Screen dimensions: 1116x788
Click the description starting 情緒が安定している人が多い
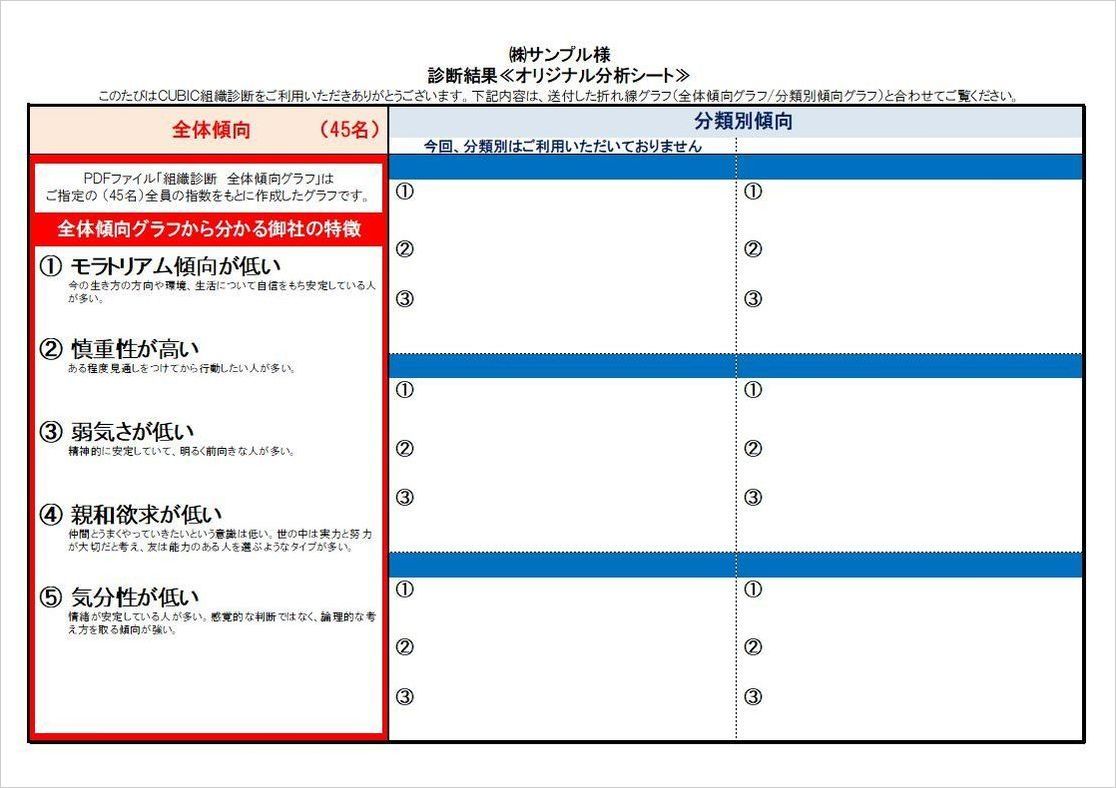221,623
